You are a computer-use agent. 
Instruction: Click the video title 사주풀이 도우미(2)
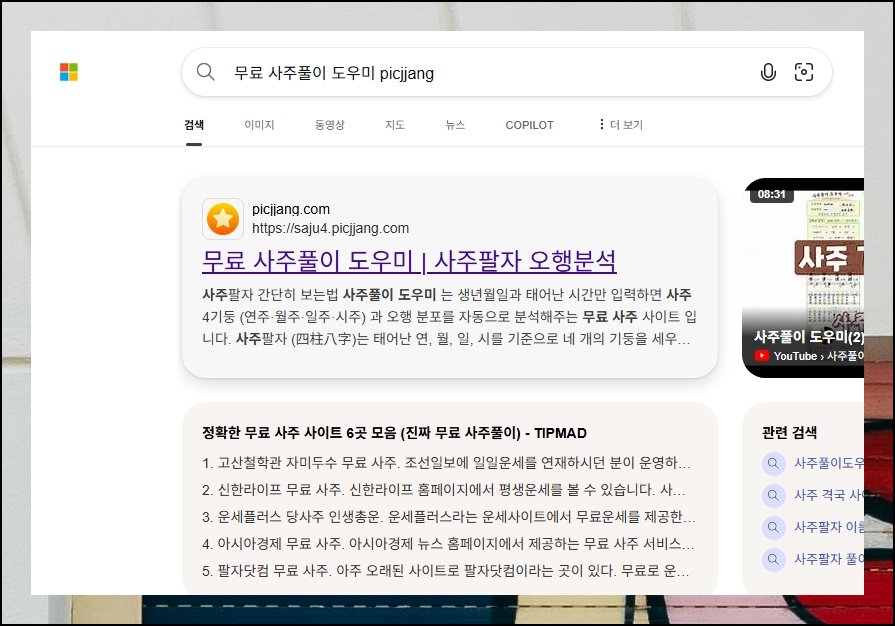click(809, 337)
